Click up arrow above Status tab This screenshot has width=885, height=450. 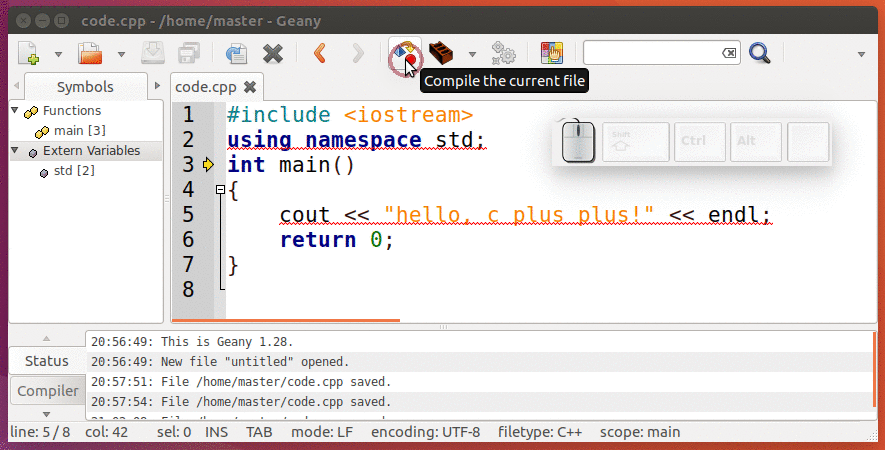click(x=46, y=339)
